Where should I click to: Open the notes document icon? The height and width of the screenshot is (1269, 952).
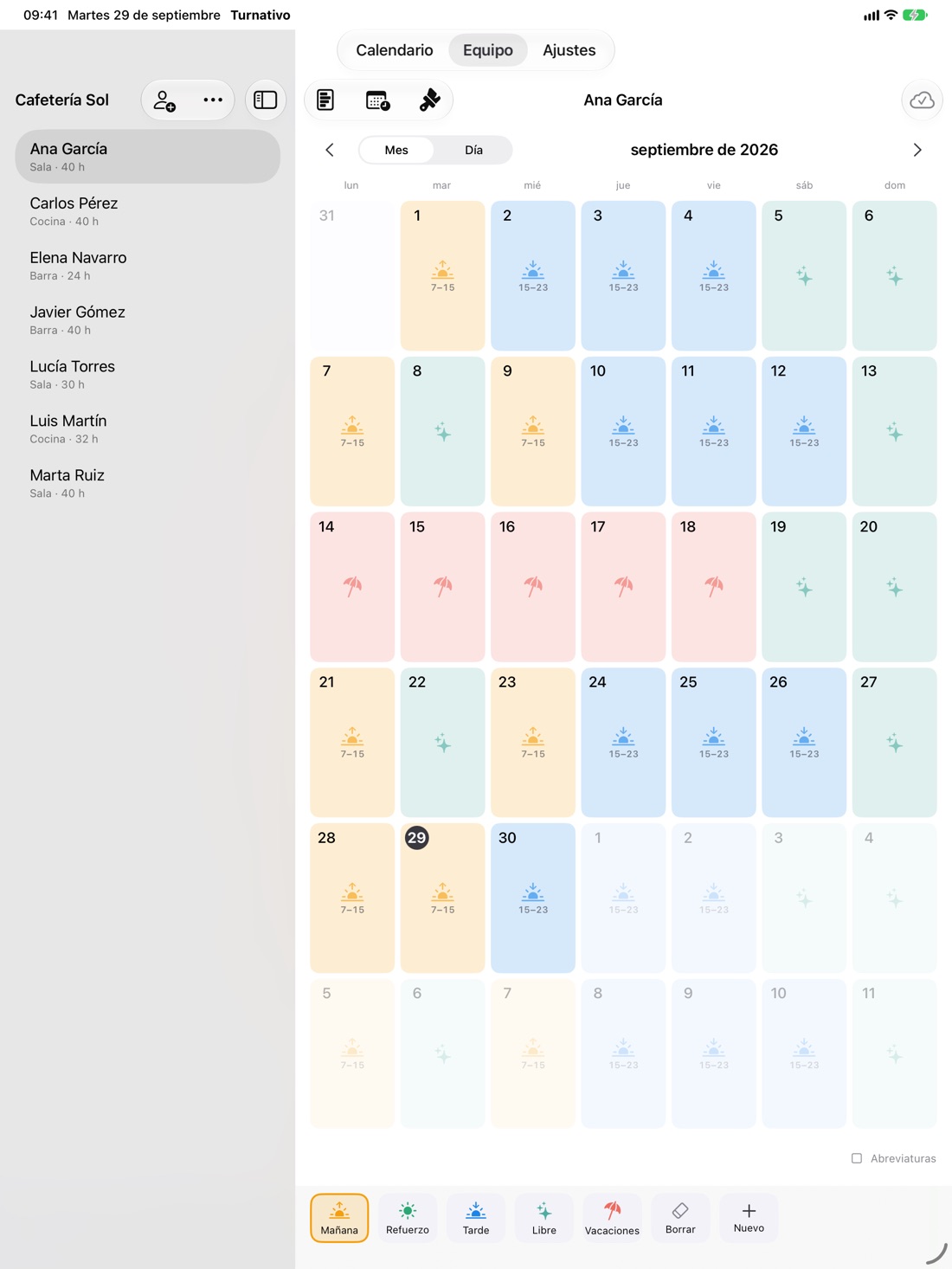tap(325, 100)
